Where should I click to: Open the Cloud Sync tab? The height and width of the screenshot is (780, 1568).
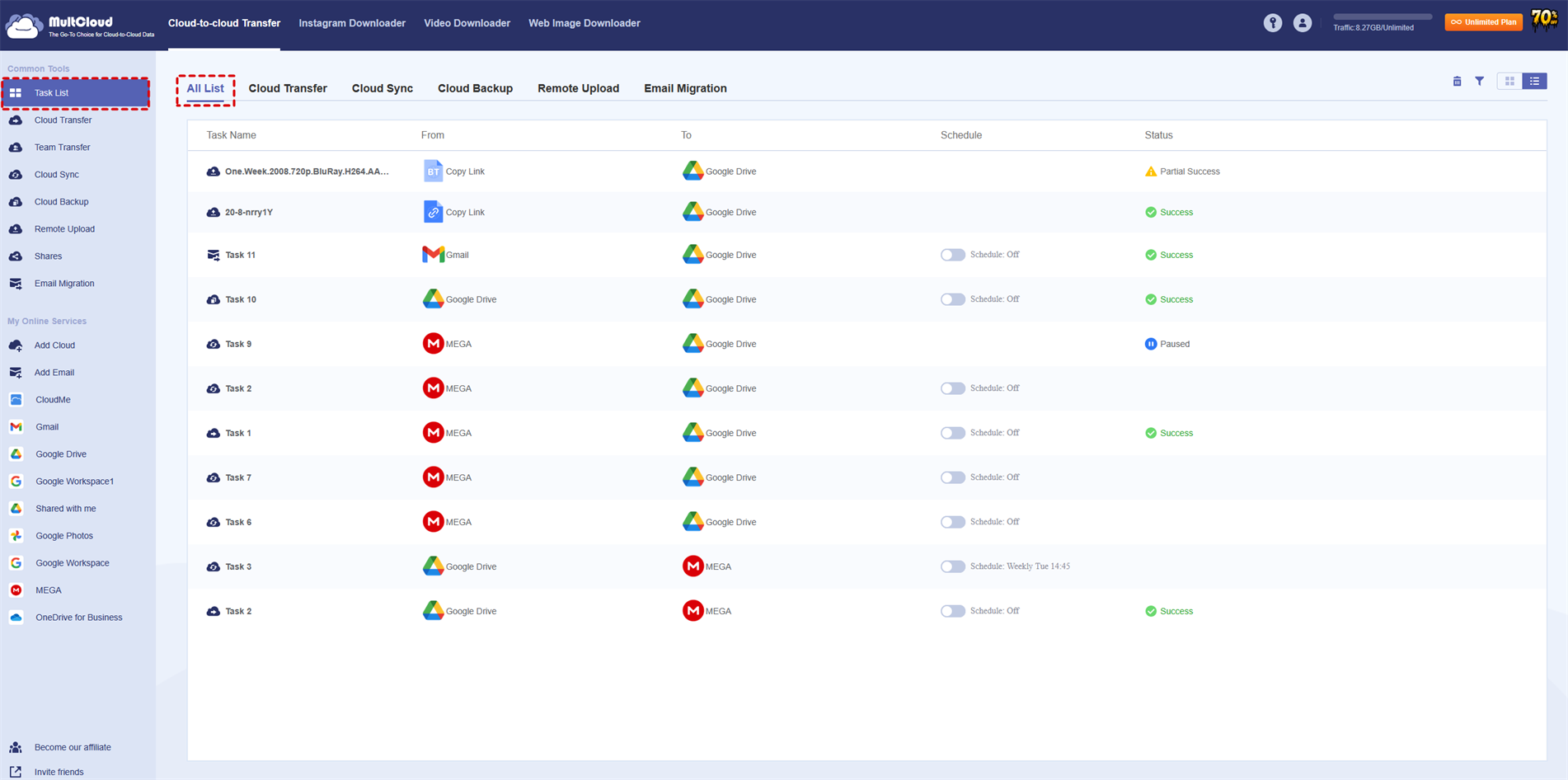click(x=382, y=88)
